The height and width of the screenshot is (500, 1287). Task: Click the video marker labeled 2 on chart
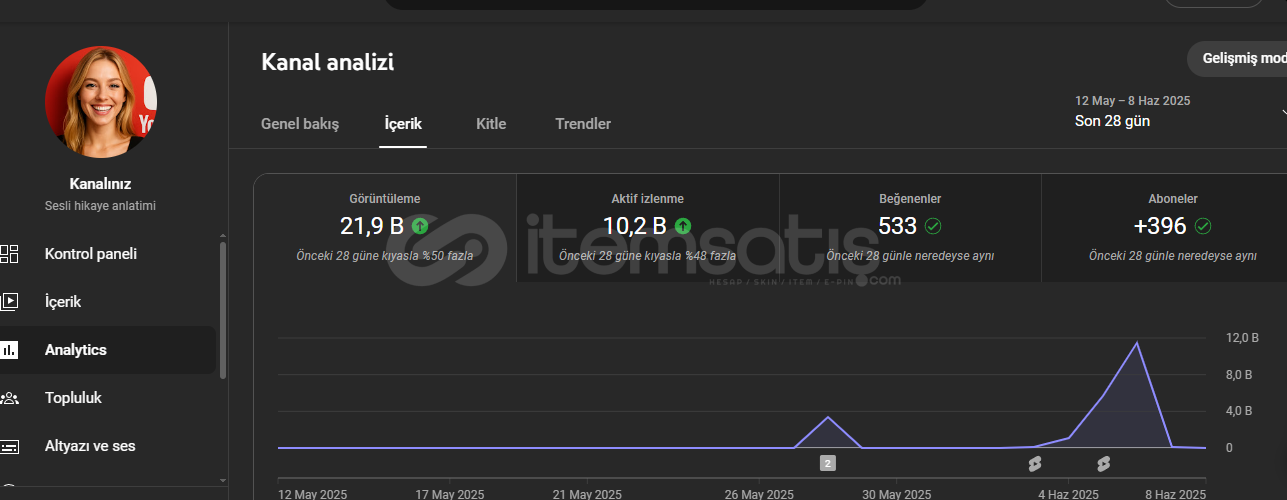click(827, 463)
